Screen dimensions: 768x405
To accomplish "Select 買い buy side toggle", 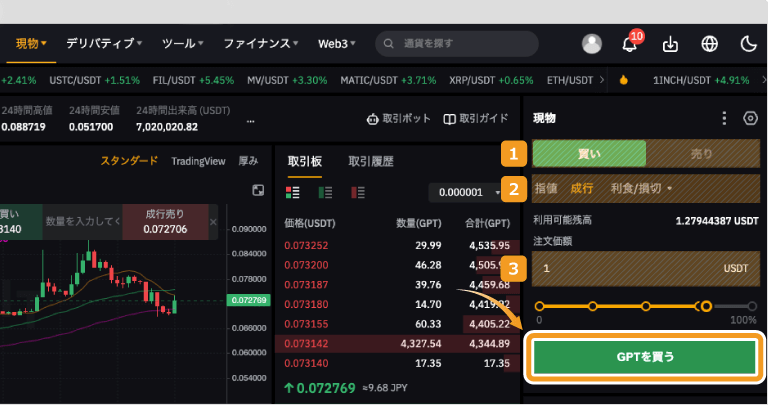I will coord(589,154).
